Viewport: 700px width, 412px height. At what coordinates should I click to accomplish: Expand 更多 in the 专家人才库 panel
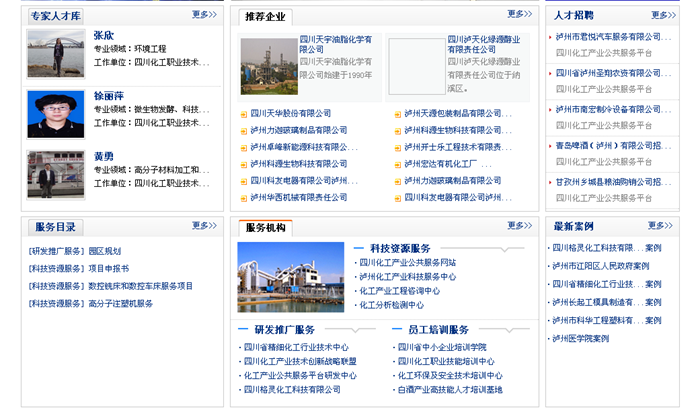click(x=204, y=15)
